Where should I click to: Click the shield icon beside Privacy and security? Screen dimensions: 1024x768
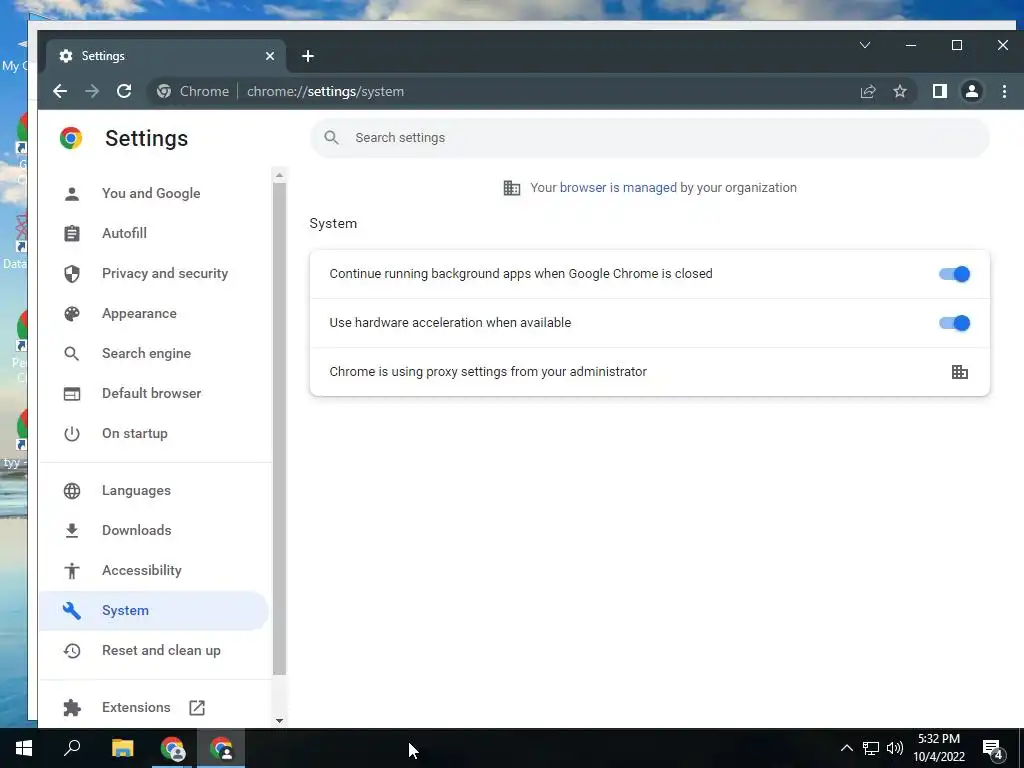coord(72,274)
